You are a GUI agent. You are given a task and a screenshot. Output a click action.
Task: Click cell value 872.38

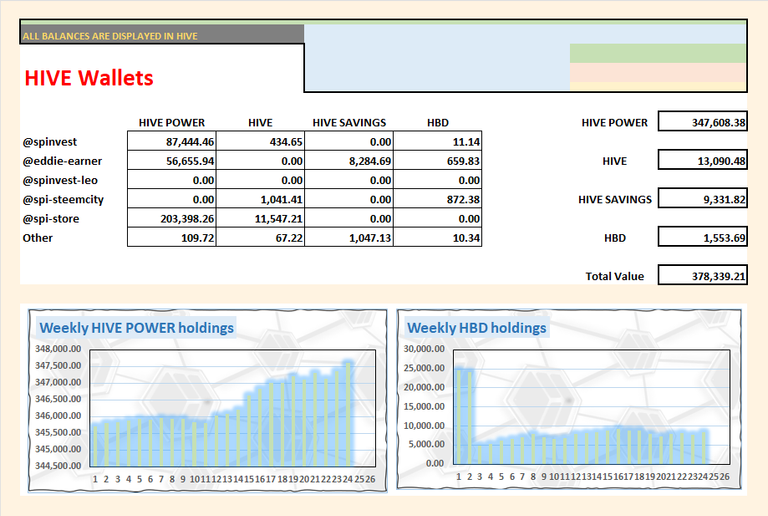(x=437, y=199)
